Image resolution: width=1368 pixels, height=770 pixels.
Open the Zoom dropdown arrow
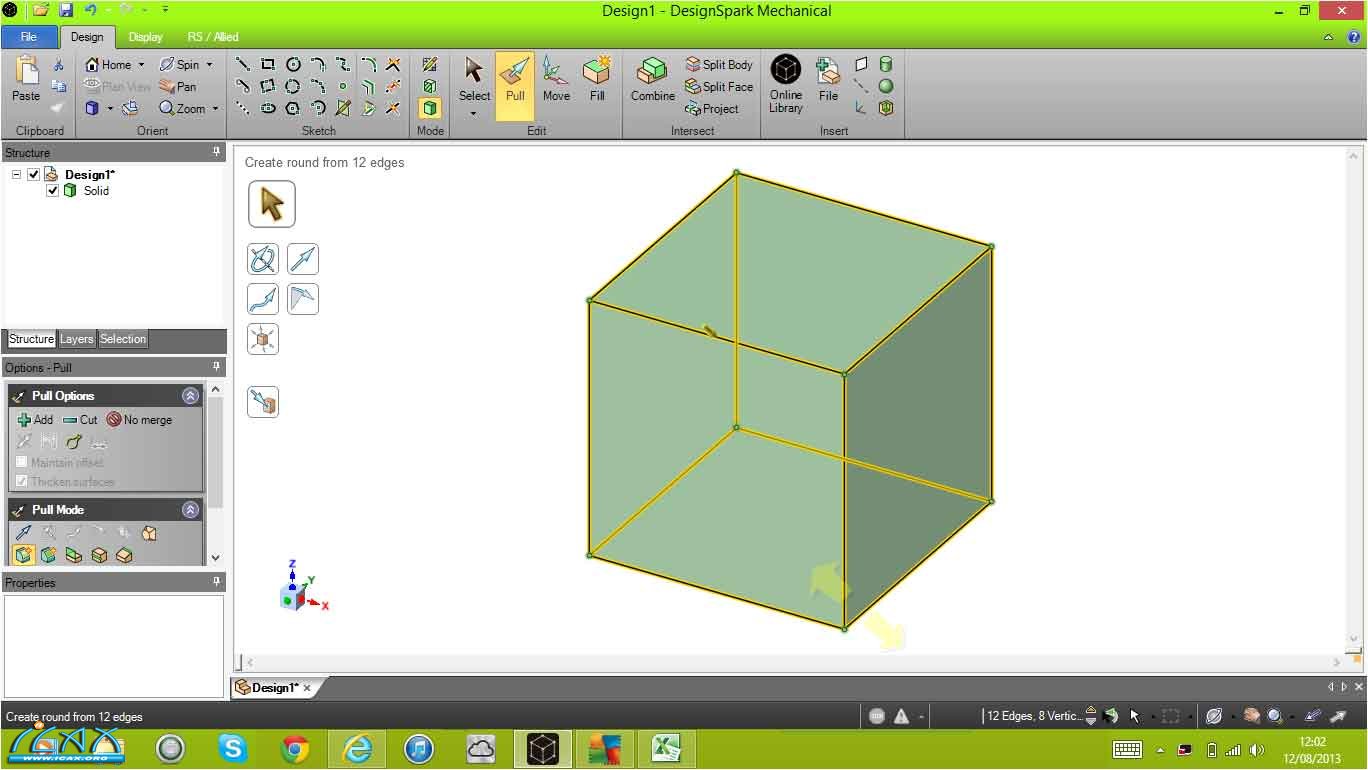click(x=215, y=109)
